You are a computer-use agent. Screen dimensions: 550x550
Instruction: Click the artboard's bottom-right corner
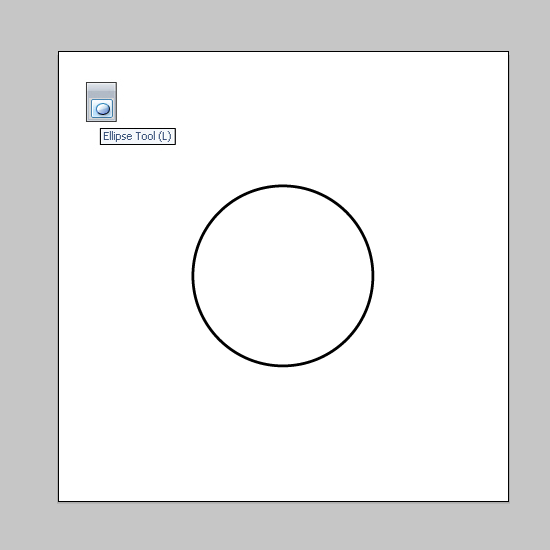508,501
